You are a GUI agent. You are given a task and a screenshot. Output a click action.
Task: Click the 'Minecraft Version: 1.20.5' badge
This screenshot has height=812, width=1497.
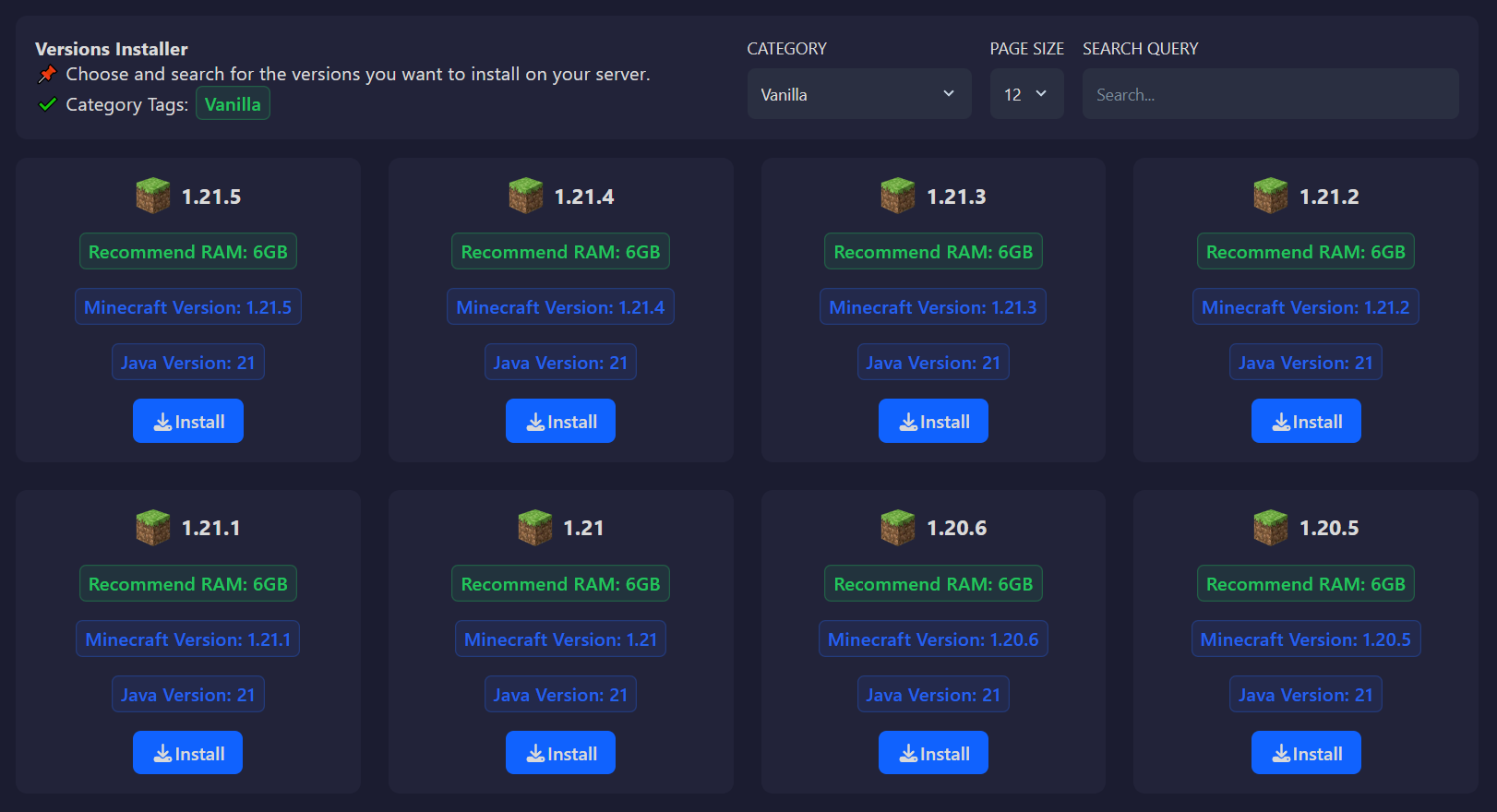1306,639
